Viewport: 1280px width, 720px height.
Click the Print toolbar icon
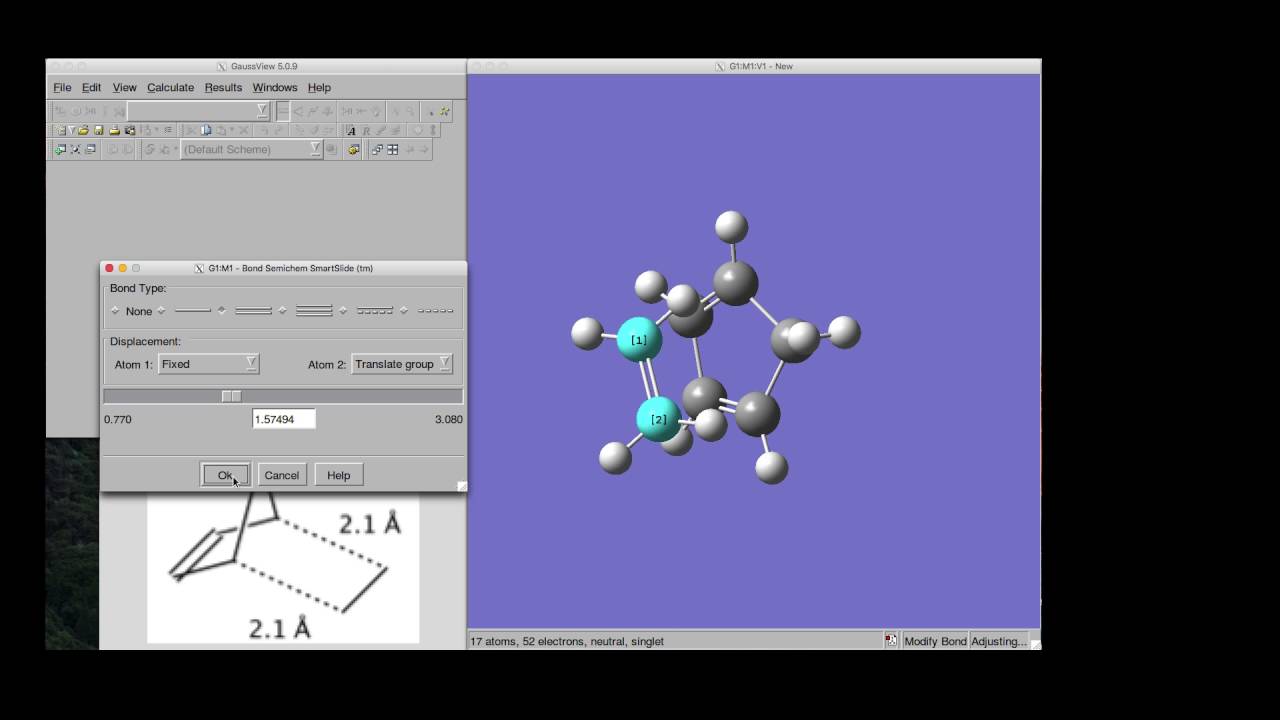(x=114, y=130)
